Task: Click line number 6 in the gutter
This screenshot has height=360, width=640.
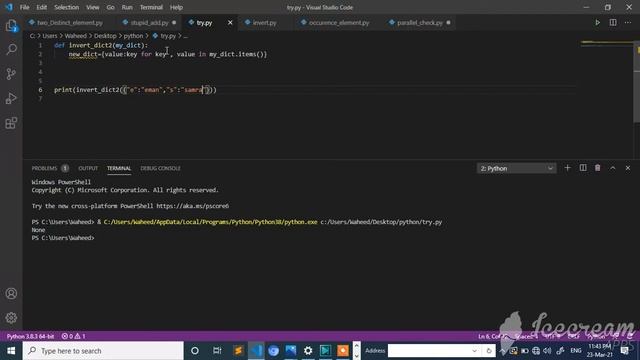Action: click(x=40, y=90)
